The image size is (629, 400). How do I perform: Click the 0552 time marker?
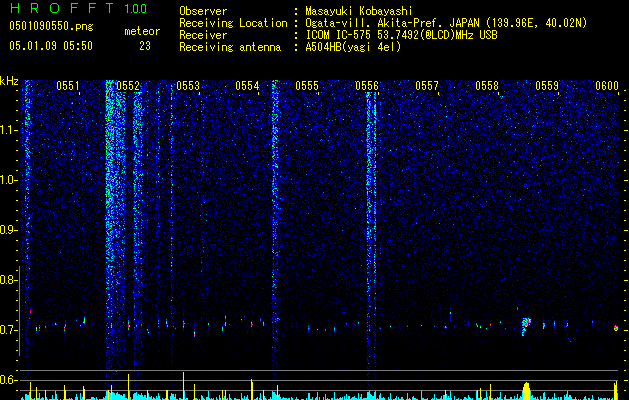pos(128,86)
